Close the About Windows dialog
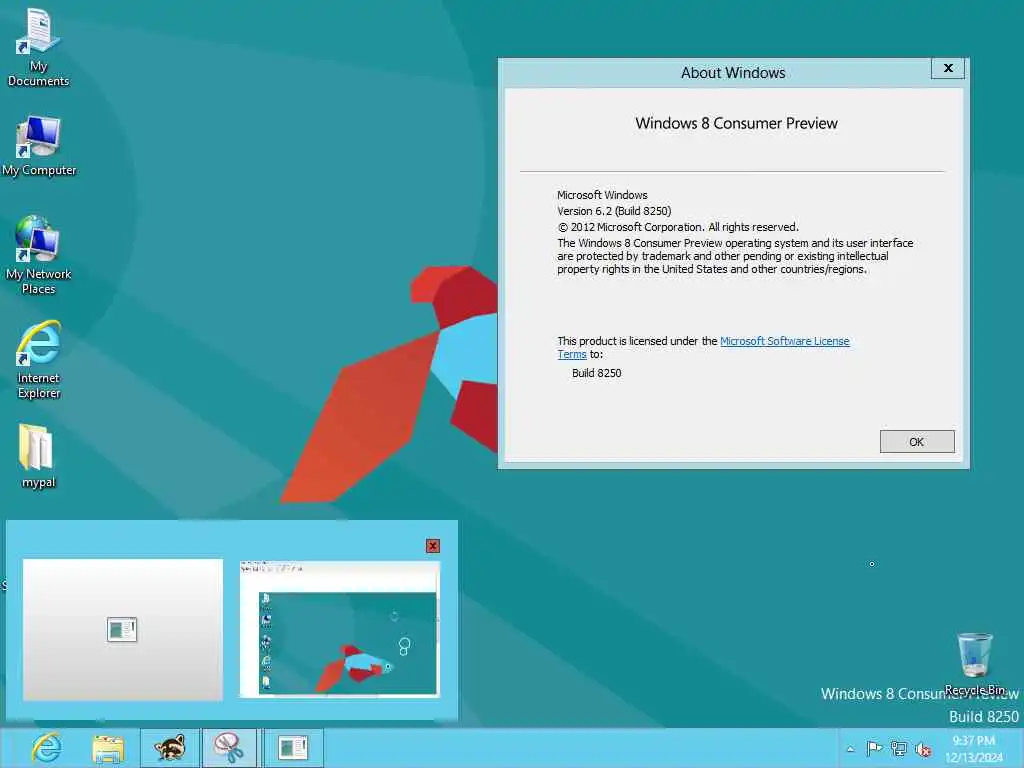This screenshot has width=1024, height=768. (948, 68)
